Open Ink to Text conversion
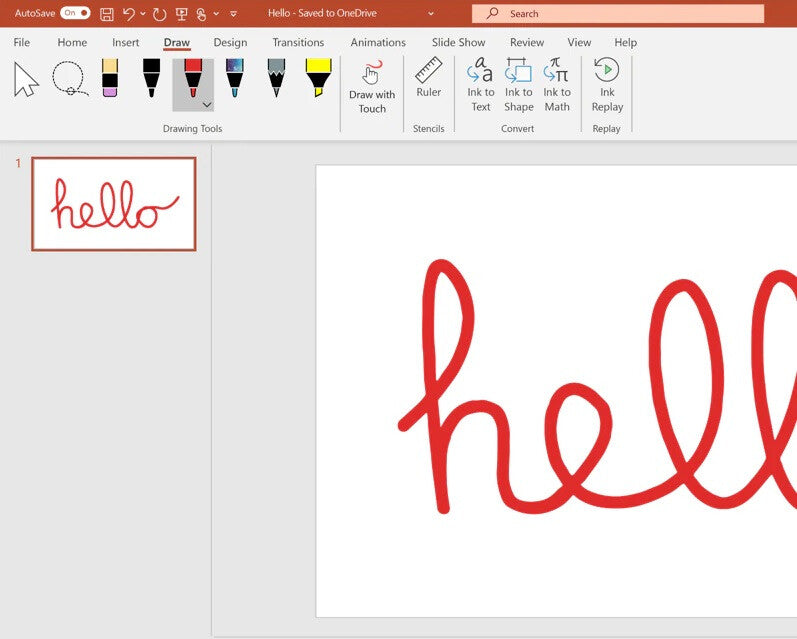 click(481, 85)
